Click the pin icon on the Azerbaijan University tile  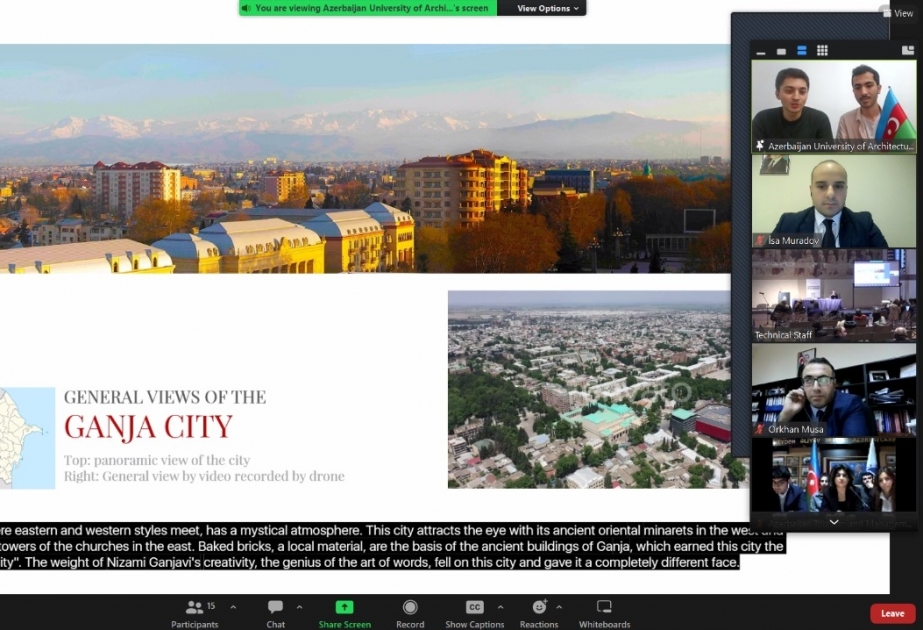760,145
